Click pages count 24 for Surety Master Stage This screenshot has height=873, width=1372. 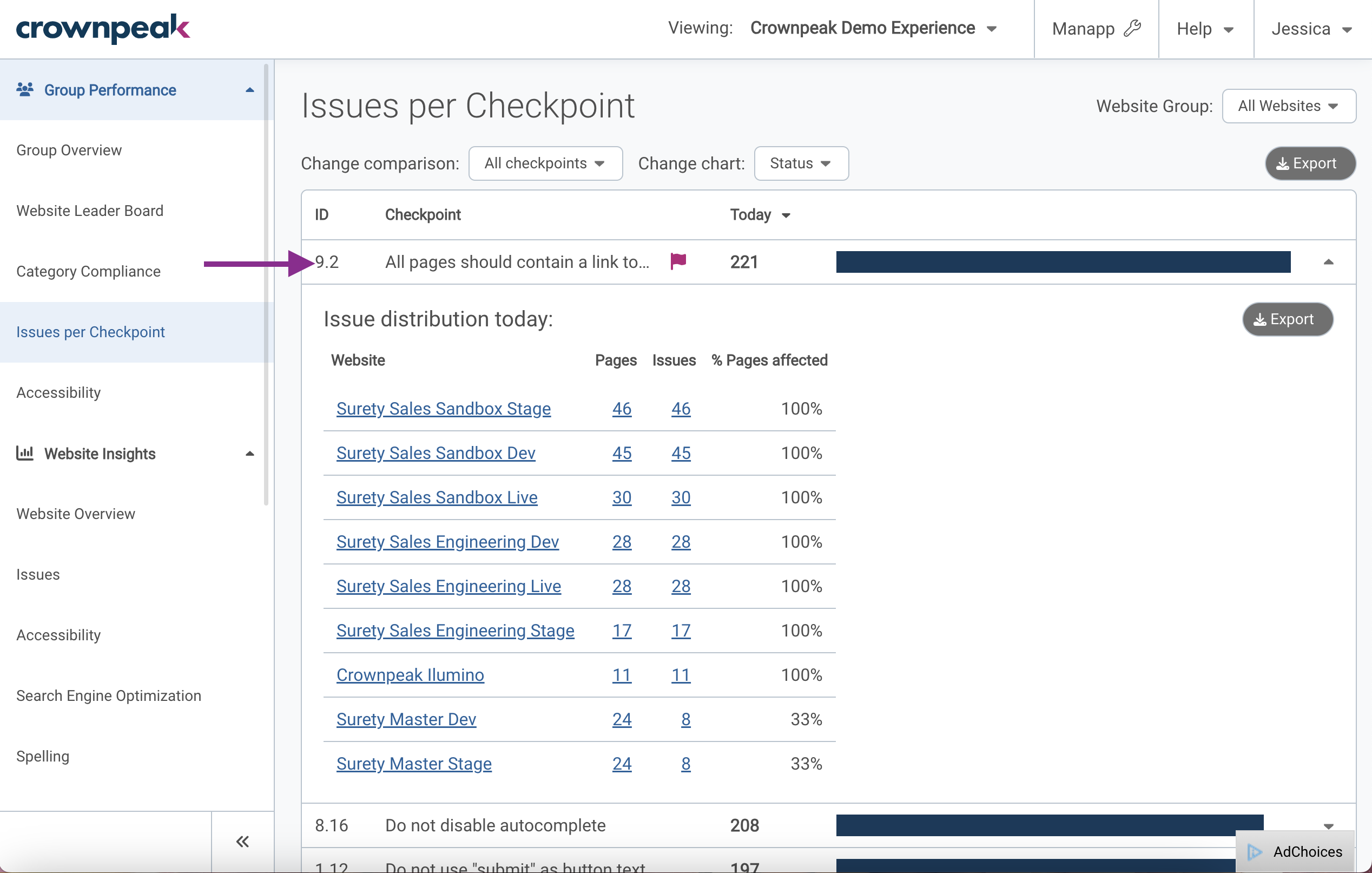[622, 764]
